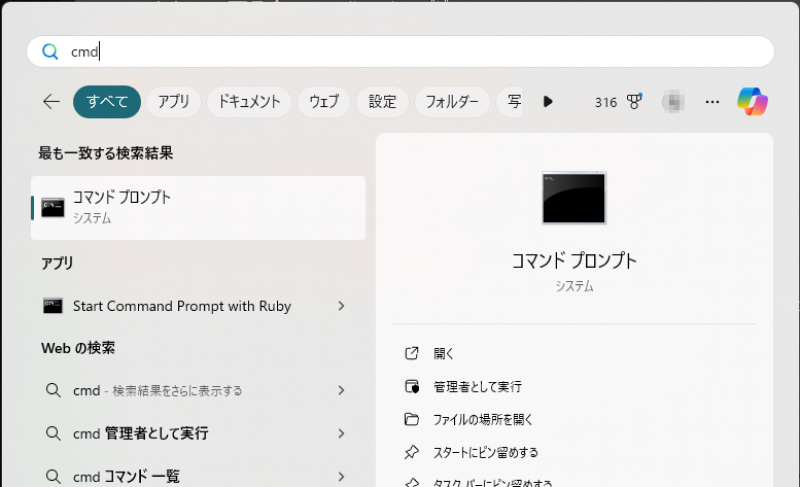800x487 pixels.
Task: Switch to the ウェブ filter tab
Action: click(324, 102)
